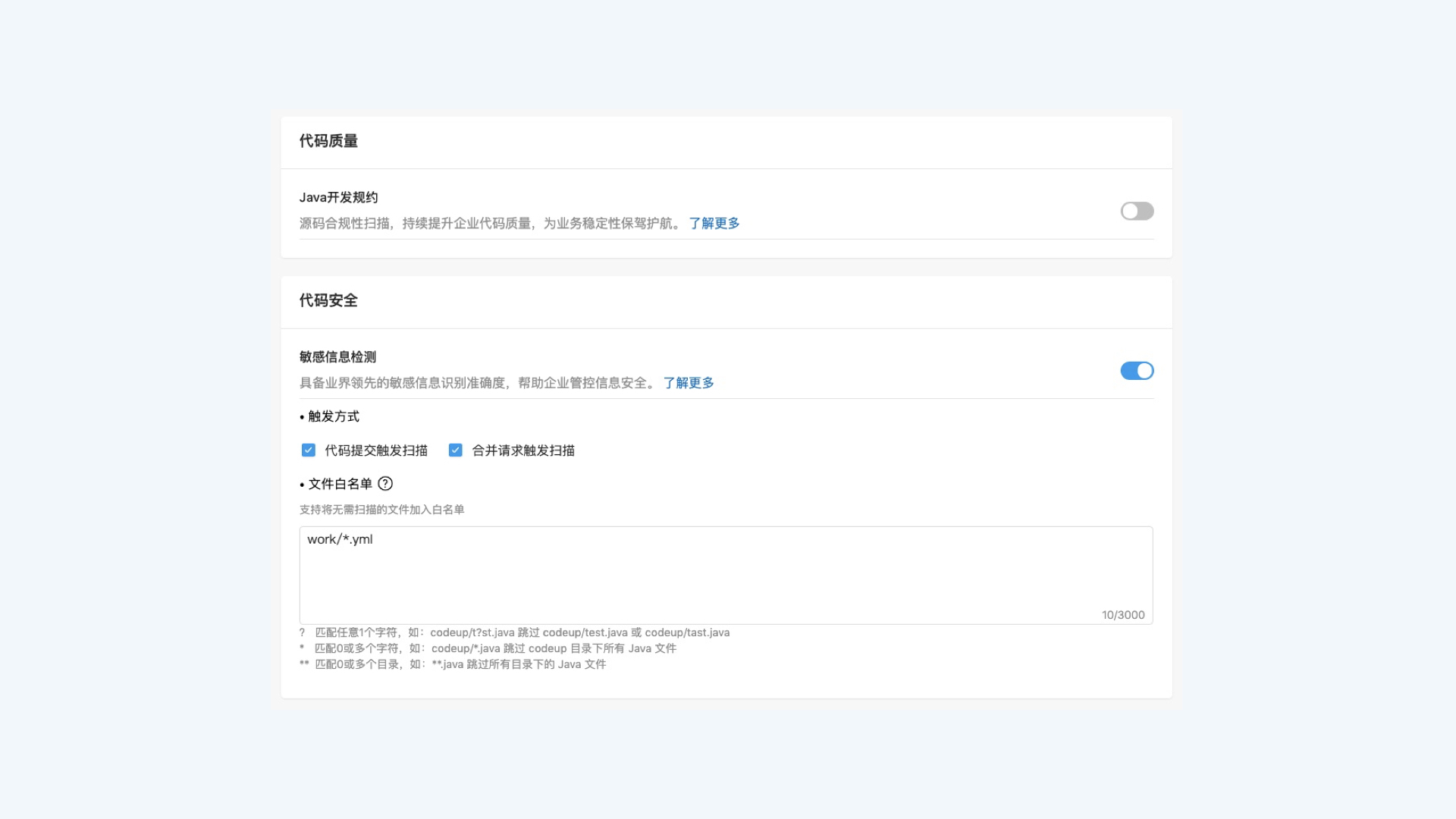Click hint text 支持将无需扫描的文件加入白名单
This screenshot has height=819, width=1456.
(x=381, y=510)
